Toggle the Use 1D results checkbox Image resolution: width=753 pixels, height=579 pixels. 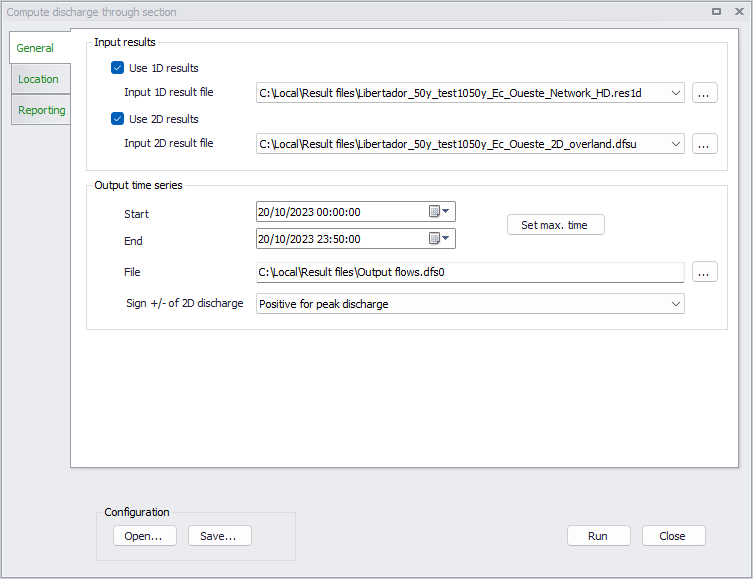click(117, 68)
